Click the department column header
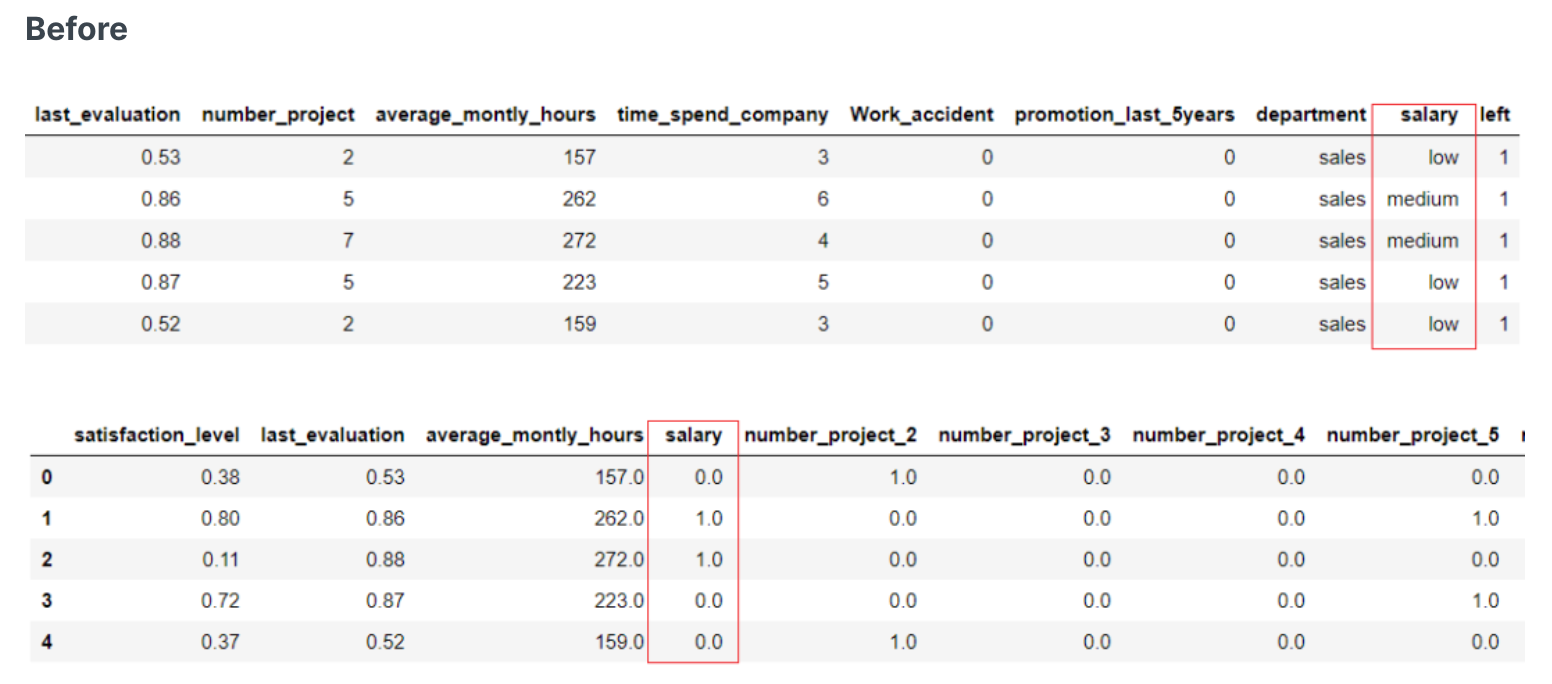Image resolution: width=1552 pixels, height=684 pixels. tap(1310, 115)
